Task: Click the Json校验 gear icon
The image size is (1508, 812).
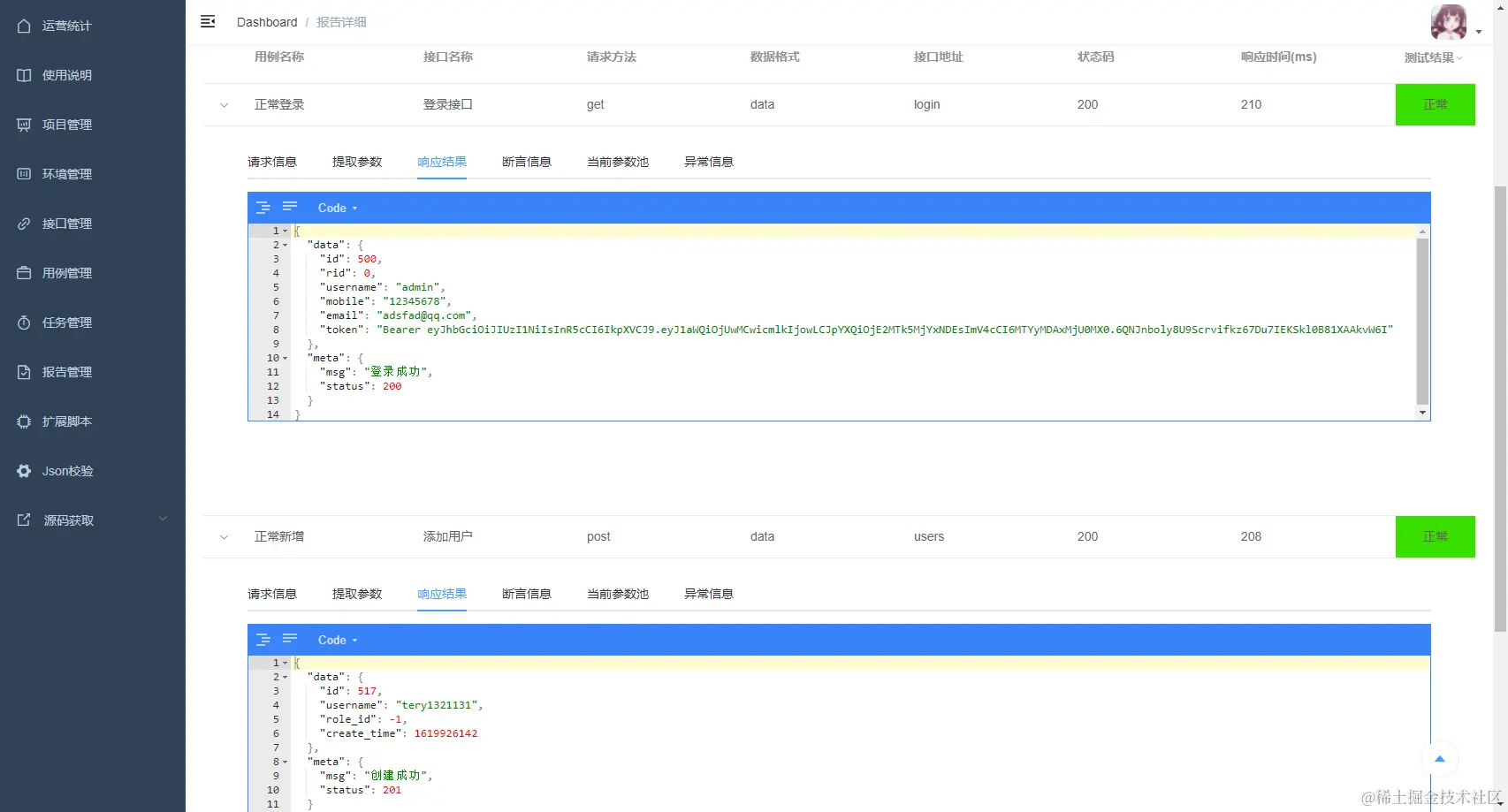Action: click(24, 471)
